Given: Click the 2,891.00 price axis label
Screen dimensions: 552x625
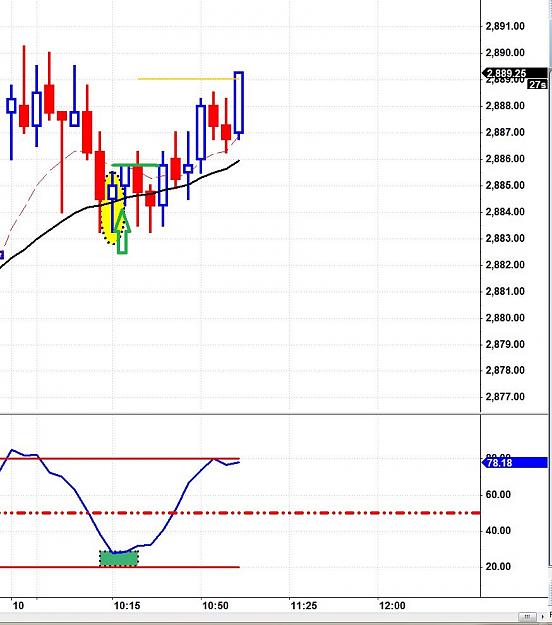Looking at the screenshot, I should click(505, 26).
